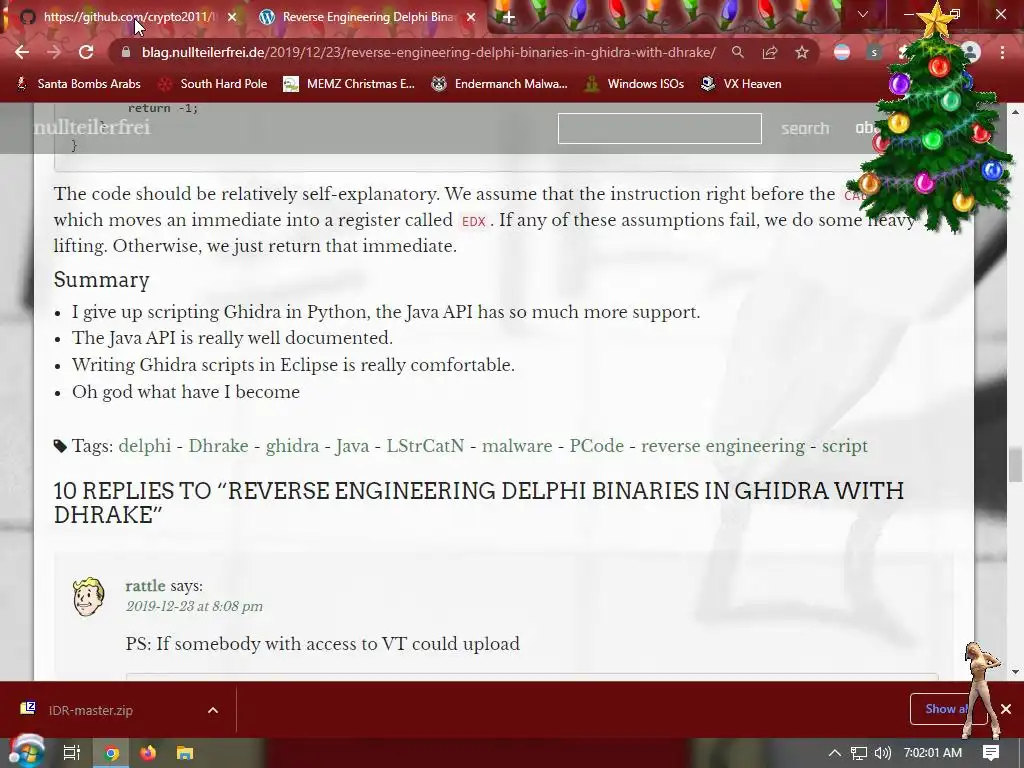Open the delphi tag link
1024x768 pixels.
(144, 446)
